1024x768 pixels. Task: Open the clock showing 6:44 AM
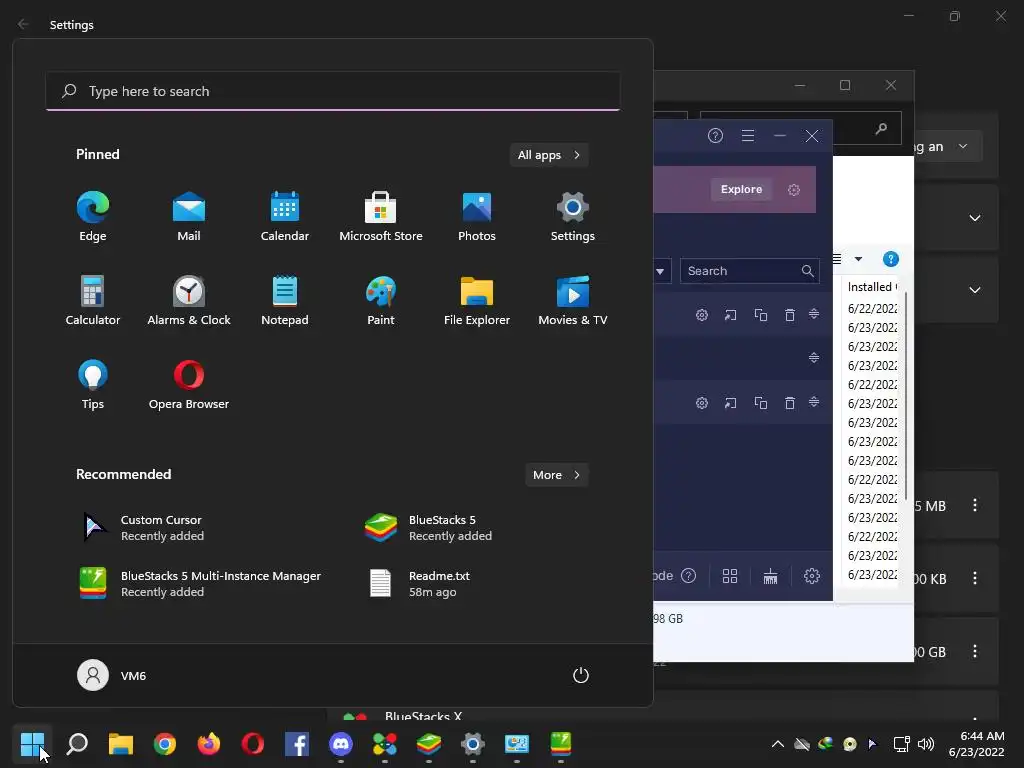pyautogui.click(x=976, y=744)
